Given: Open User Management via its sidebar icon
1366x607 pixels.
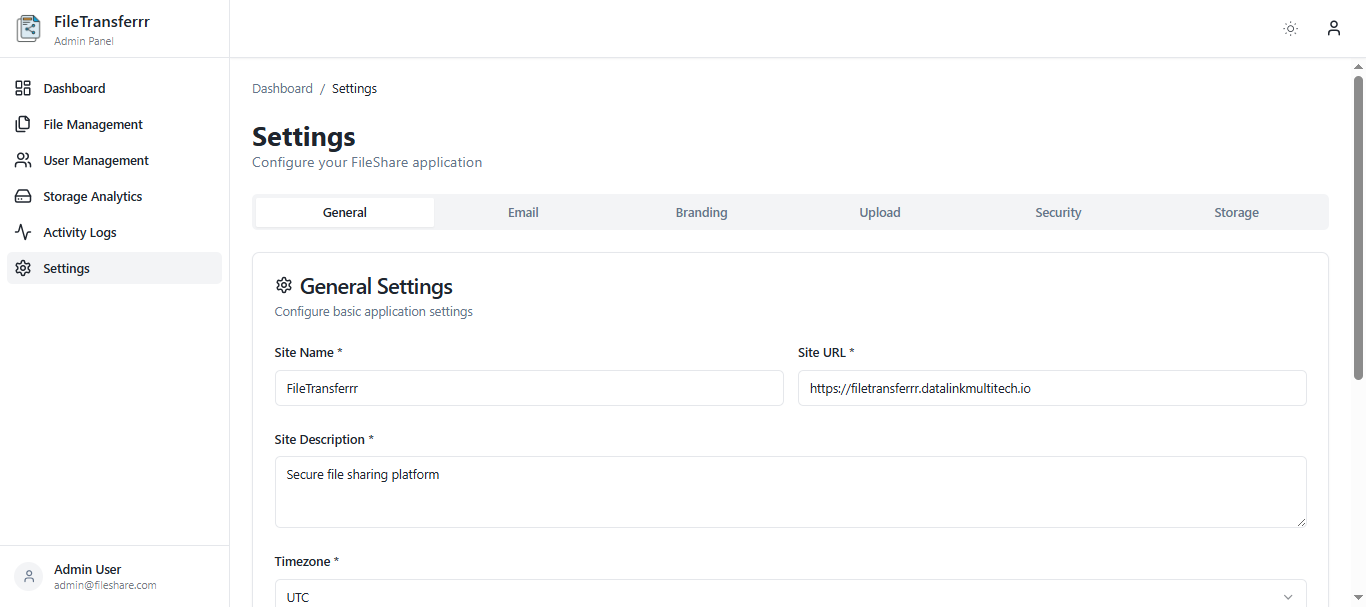Looking at the screenshot, I should [23, 160].
